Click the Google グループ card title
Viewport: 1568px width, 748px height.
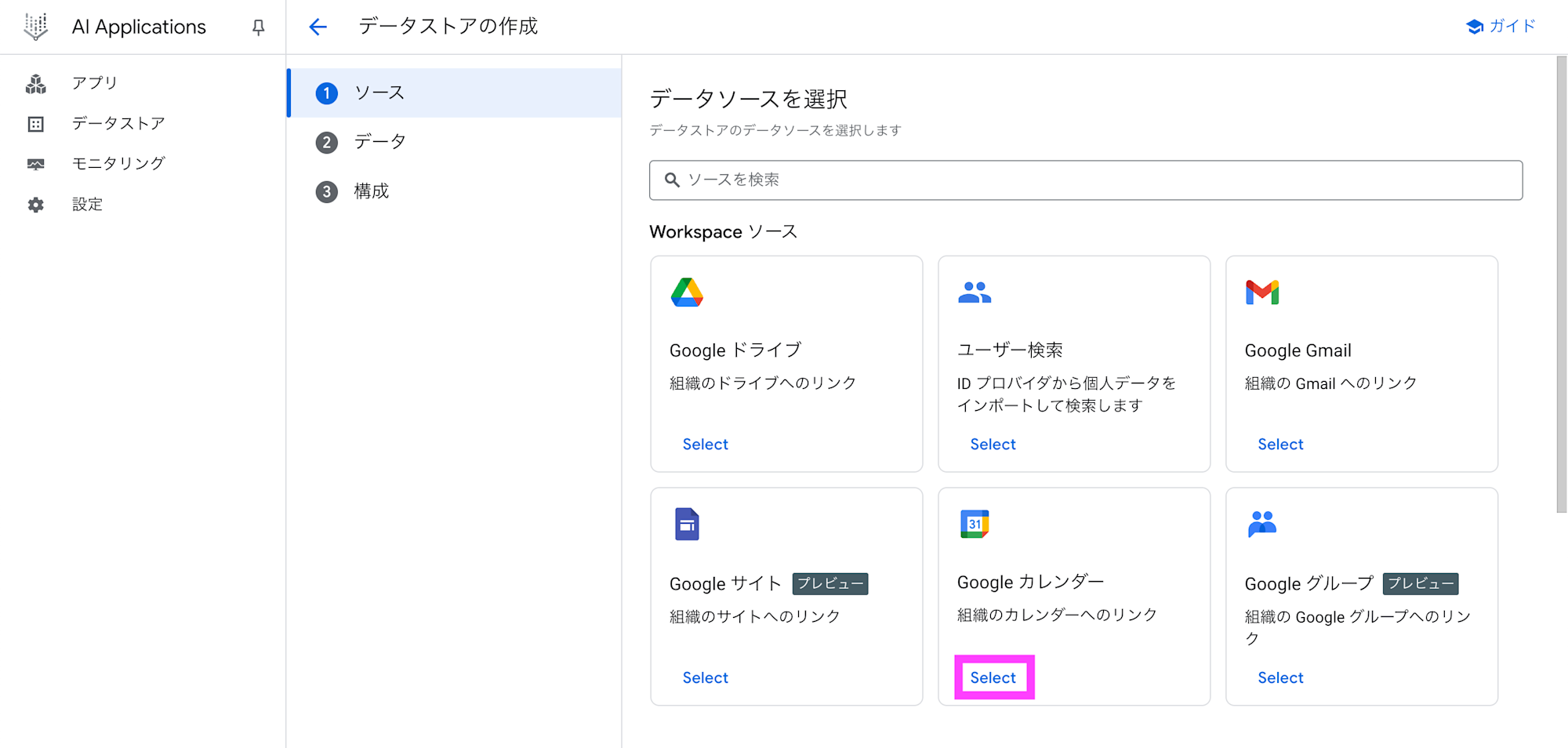pos(1308,584)
